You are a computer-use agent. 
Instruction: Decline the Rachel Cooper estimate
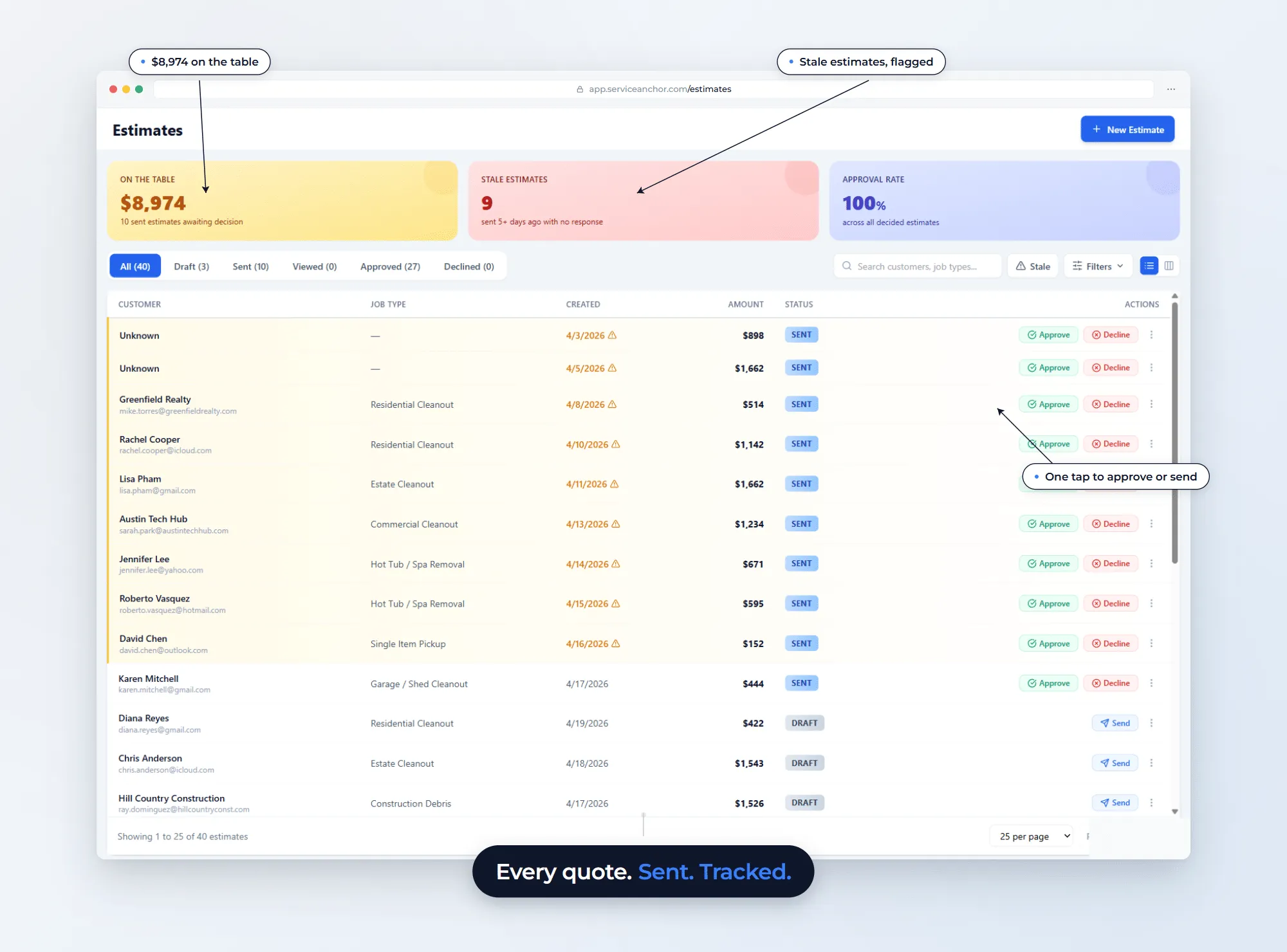click(x=1111, y=444)
